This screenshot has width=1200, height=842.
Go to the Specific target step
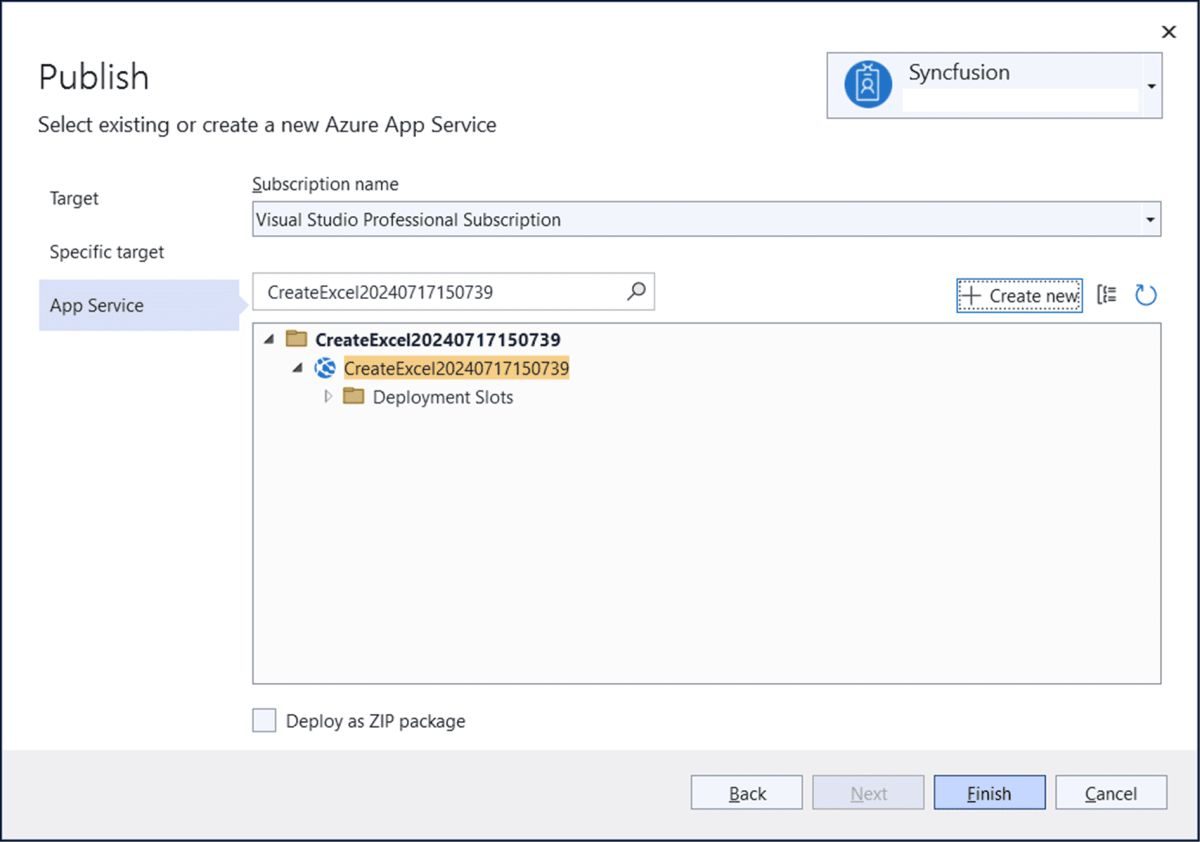pyautogui.click(x=107, y=252)
